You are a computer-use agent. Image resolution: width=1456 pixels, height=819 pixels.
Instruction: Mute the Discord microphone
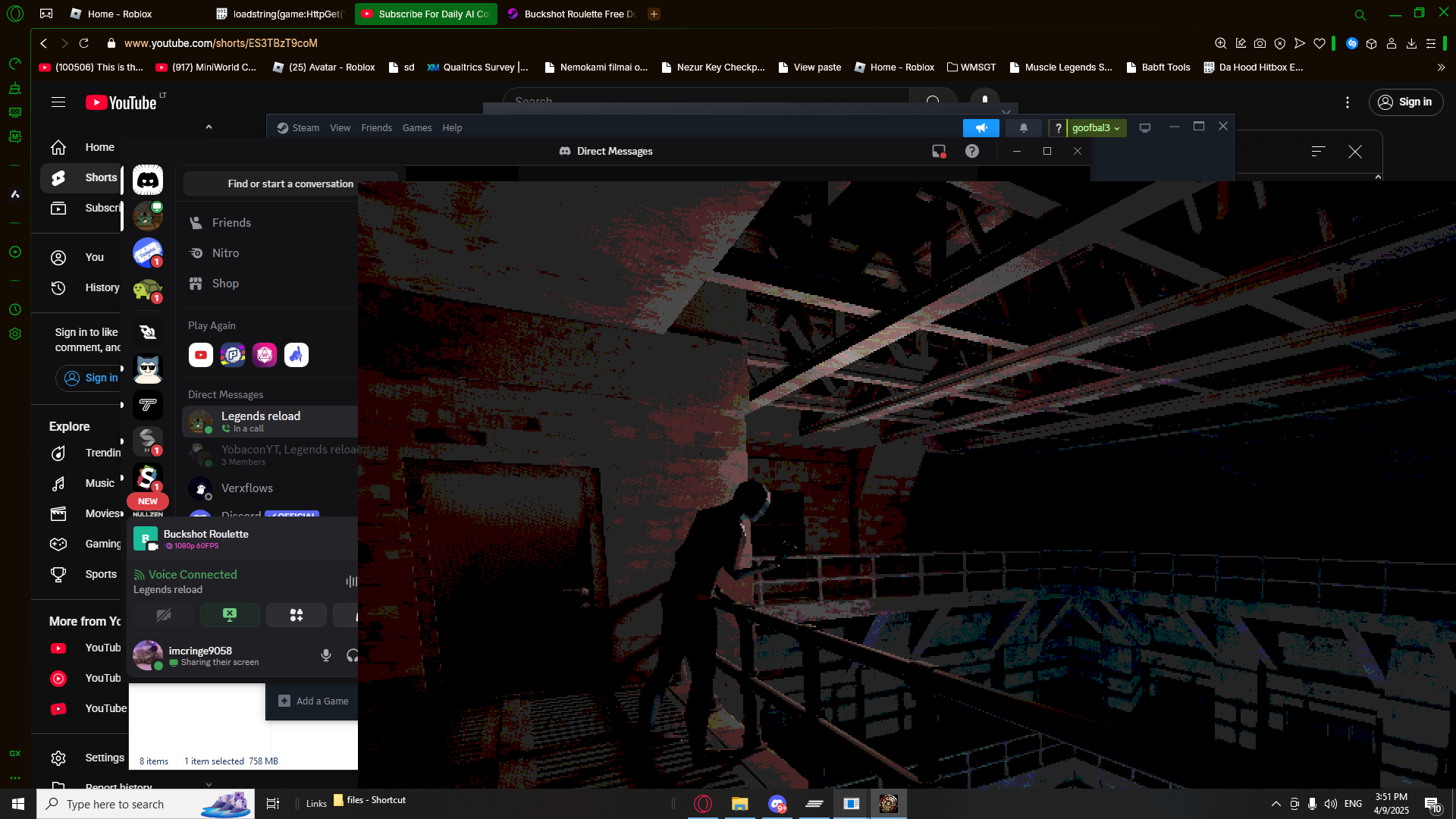click(x=326, y=655)
